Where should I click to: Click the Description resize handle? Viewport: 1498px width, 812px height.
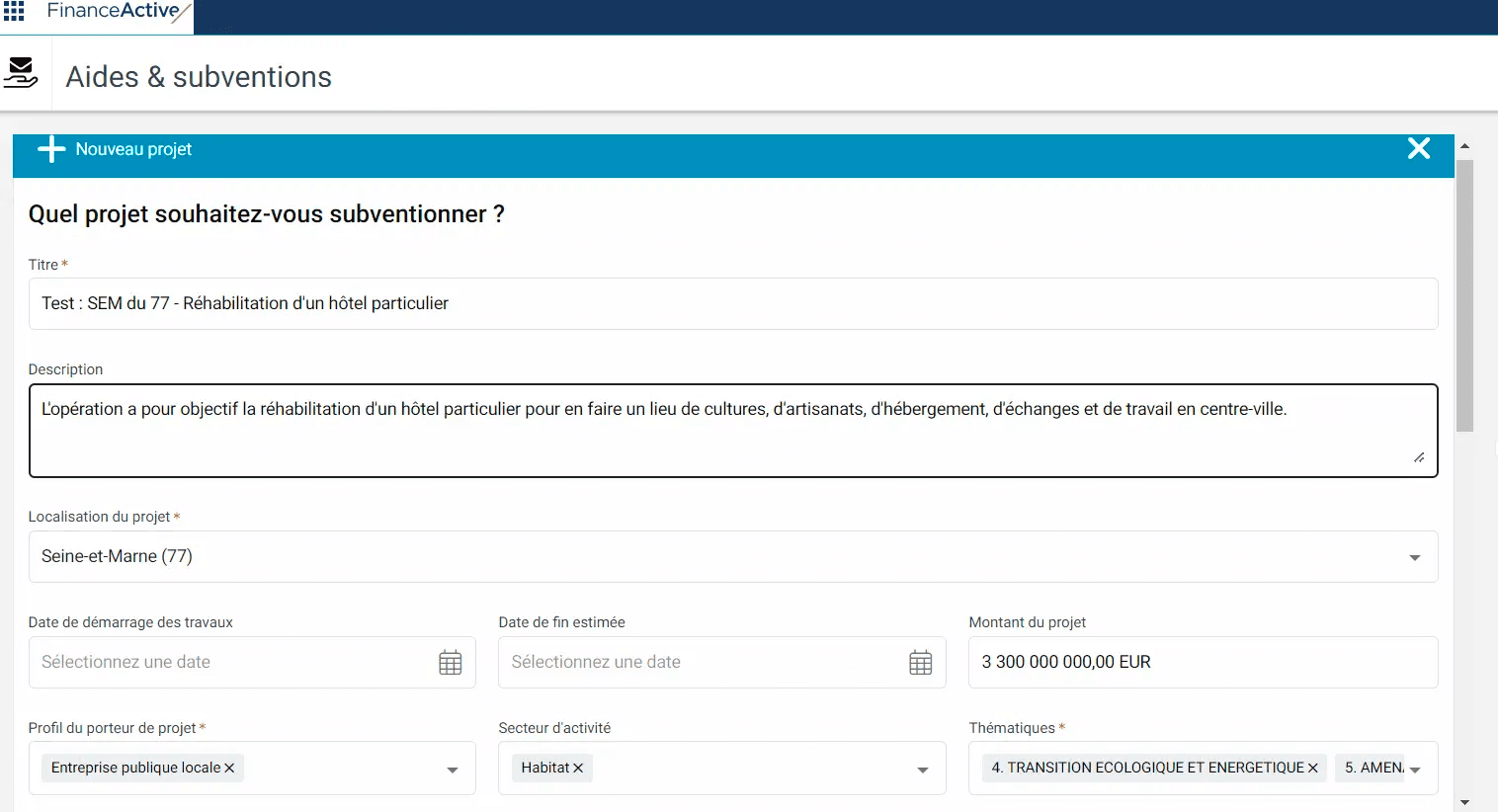tap(1419, 457)
